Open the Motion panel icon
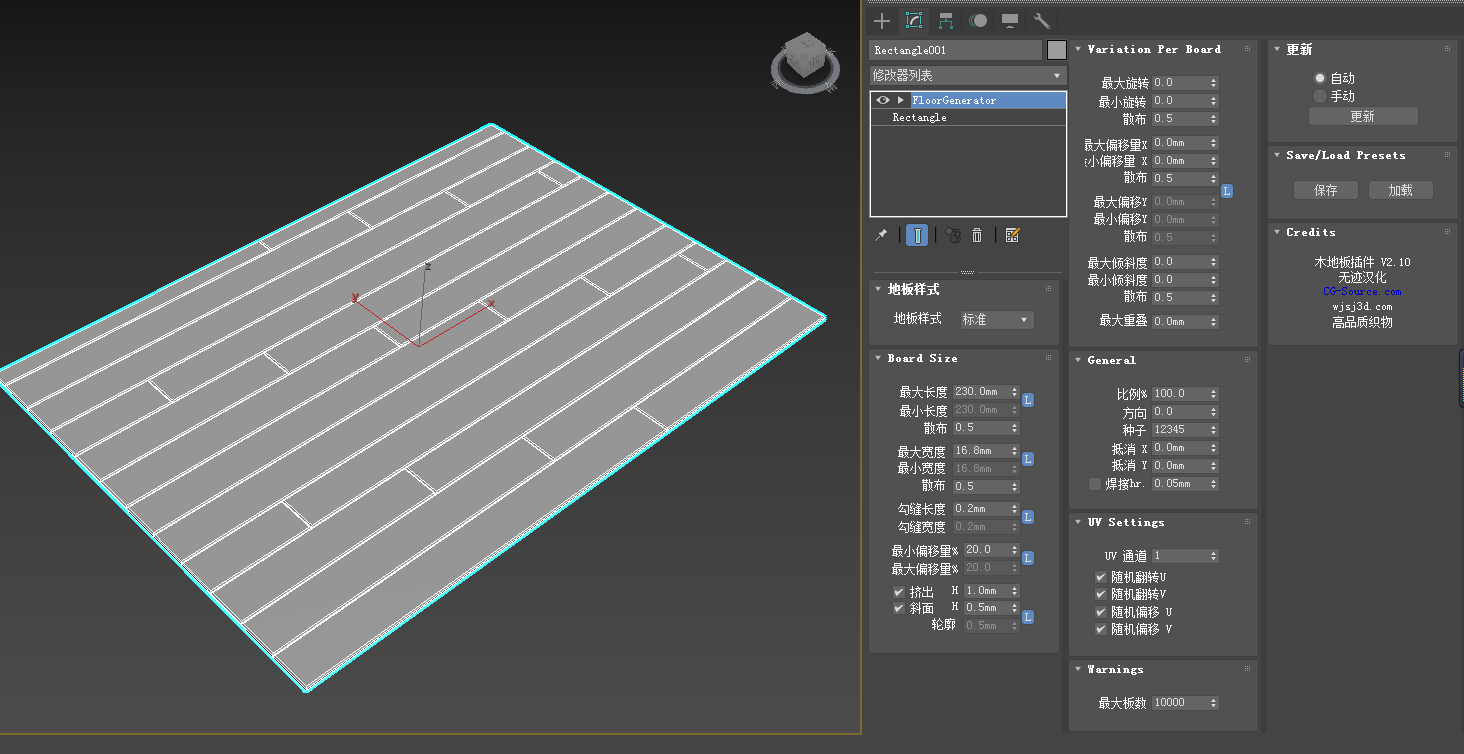Screen dimensions: 1464x754 [x=978, y=20]
